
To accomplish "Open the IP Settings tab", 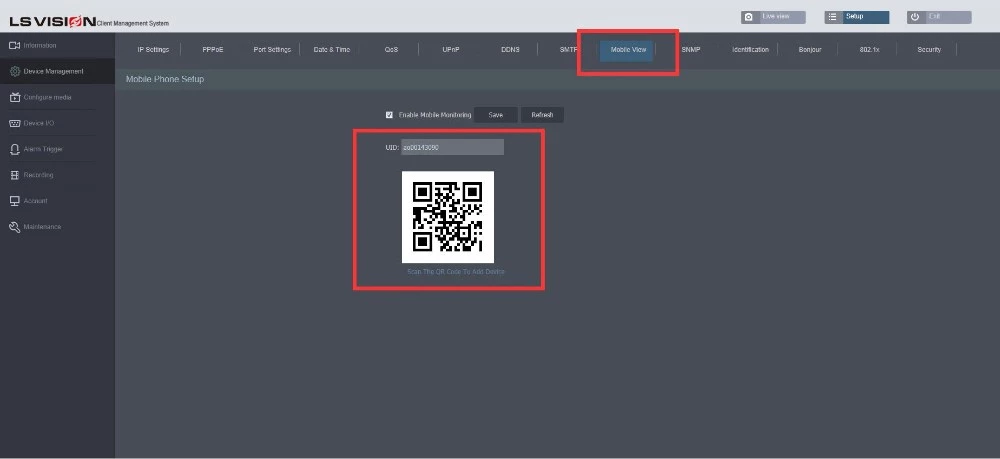I will point(153,50).
